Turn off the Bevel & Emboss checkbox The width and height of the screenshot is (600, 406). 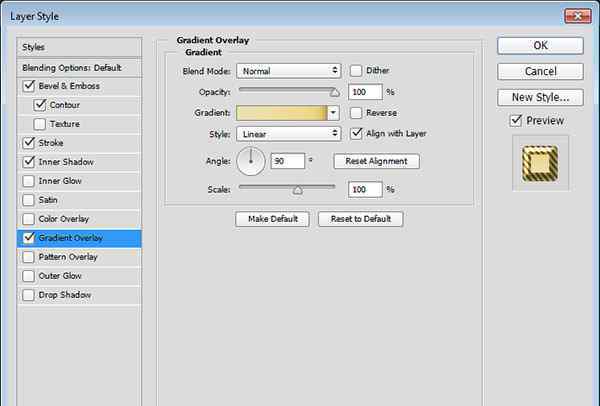[27, 86]
